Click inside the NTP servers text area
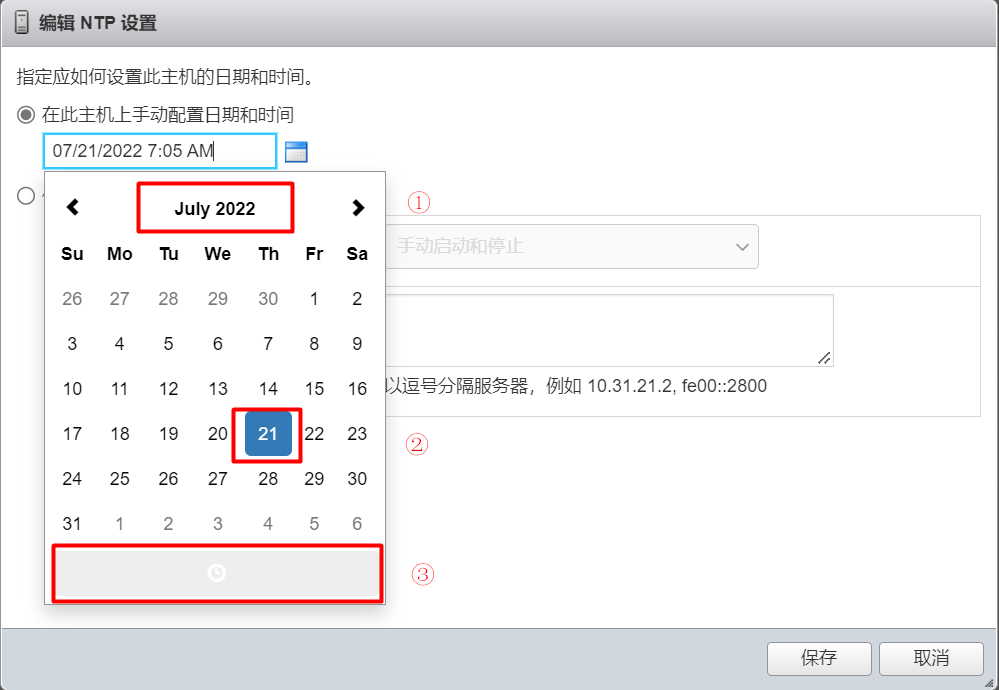Viewport: 999px width, 690px height. click(x=608, y=330)
